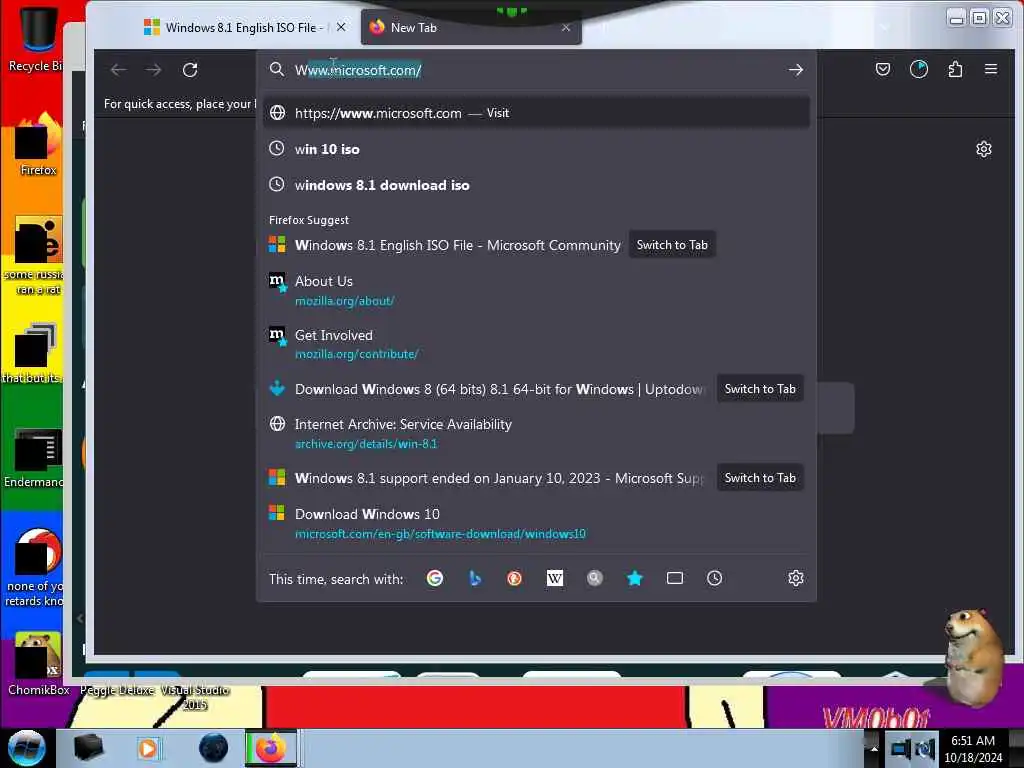Search this time in open Tabs
This screenshot has height=768, width=1024.
pos(675,579)
